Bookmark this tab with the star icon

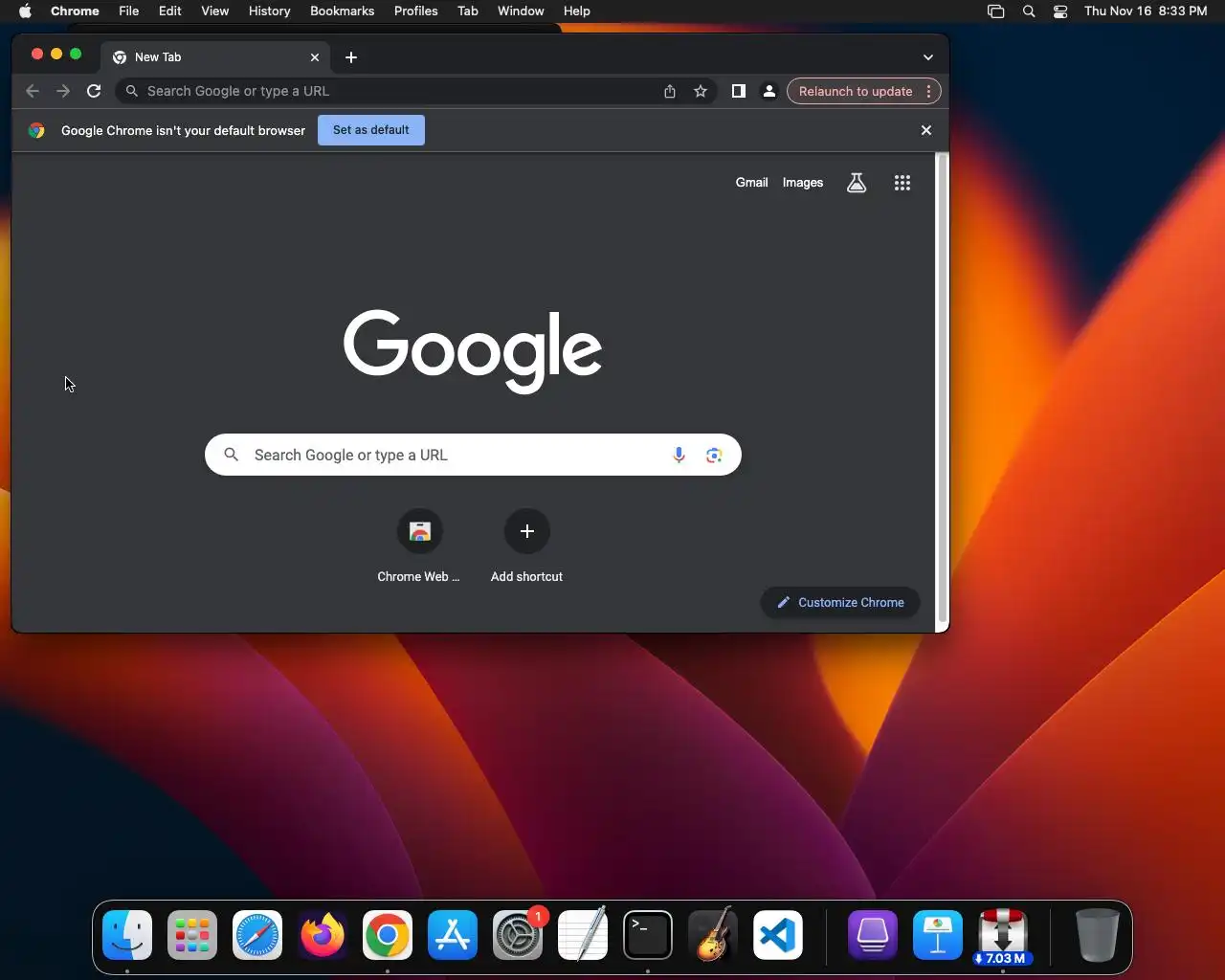[701, 91]
